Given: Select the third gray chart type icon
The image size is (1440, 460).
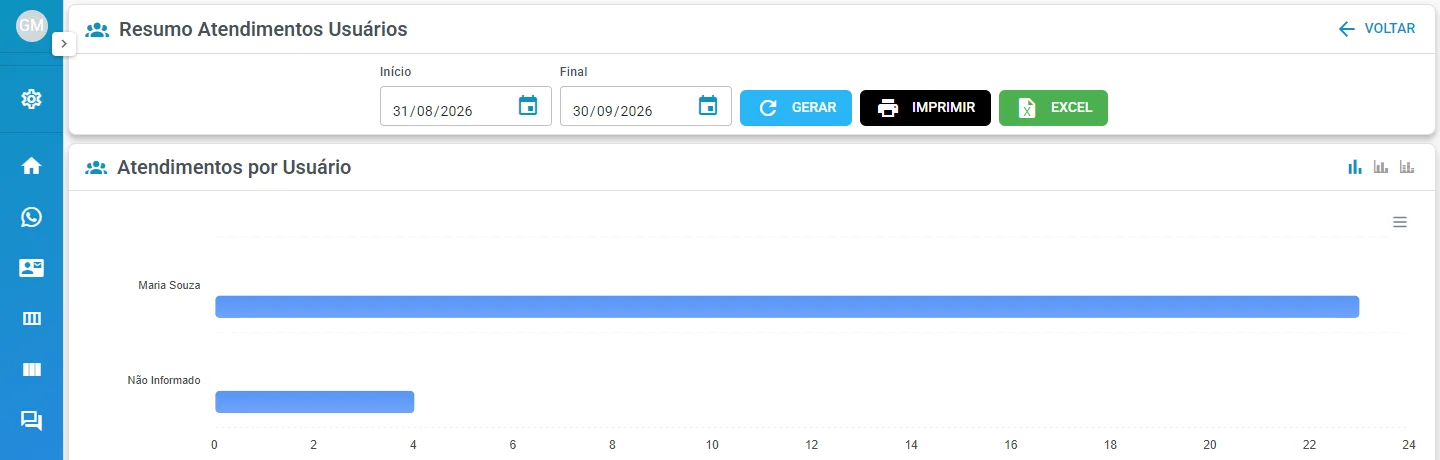Looking at the screenshot, I should (1407, 167).
